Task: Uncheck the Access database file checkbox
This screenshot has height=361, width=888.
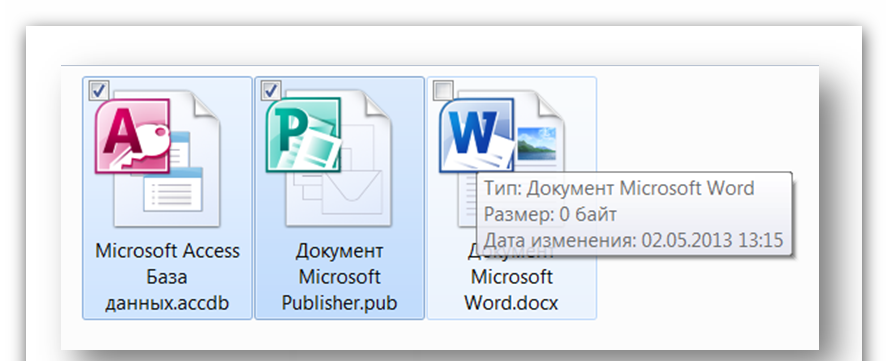Action: pos(100,90)
